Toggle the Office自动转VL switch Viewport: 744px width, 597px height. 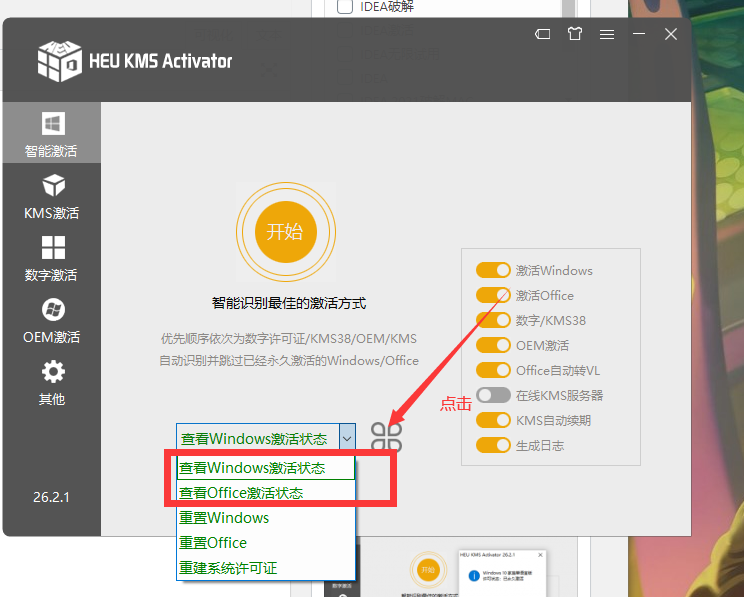point(493,370)
